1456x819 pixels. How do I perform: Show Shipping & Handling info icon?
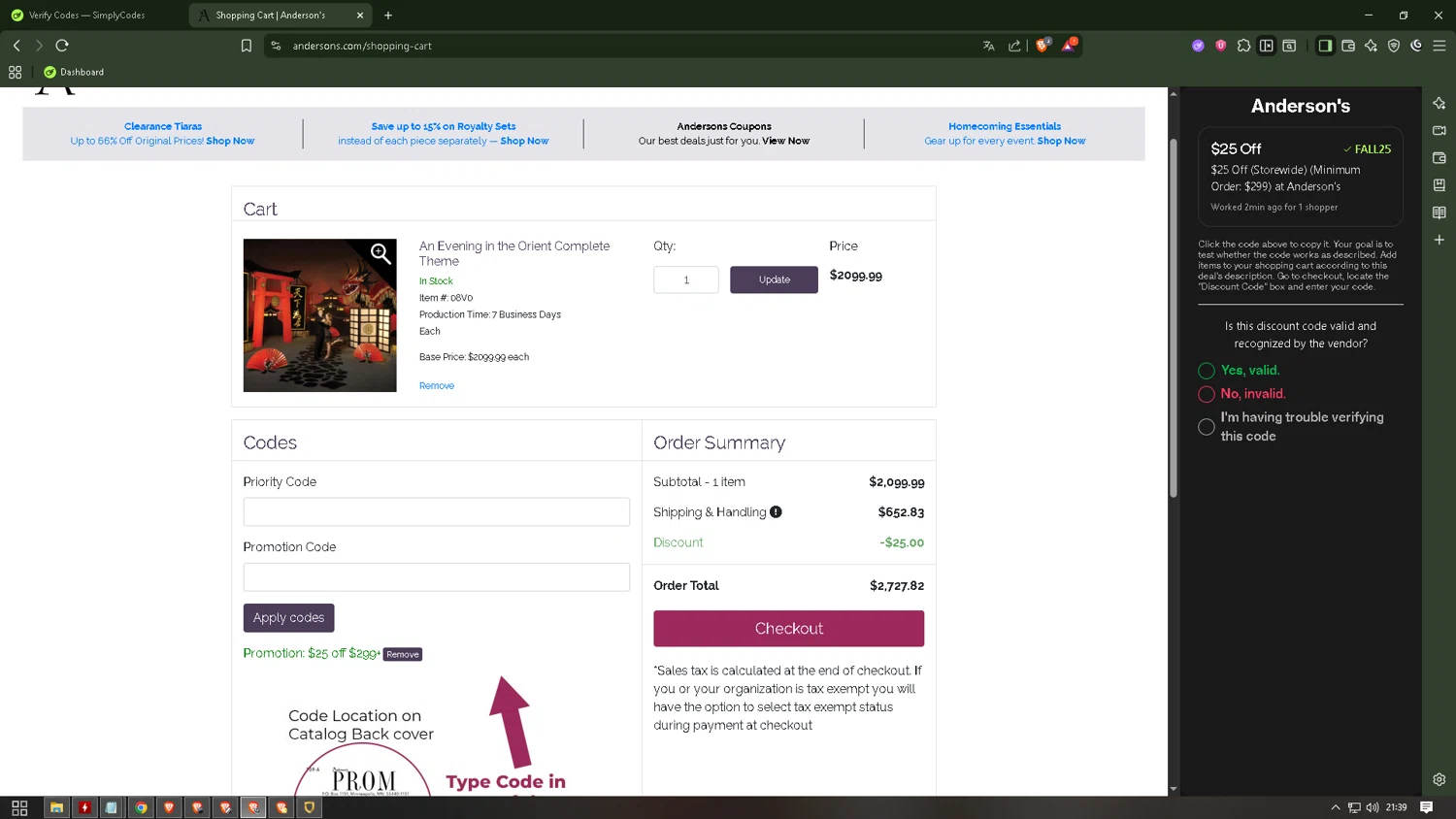(x=776, y=511)
